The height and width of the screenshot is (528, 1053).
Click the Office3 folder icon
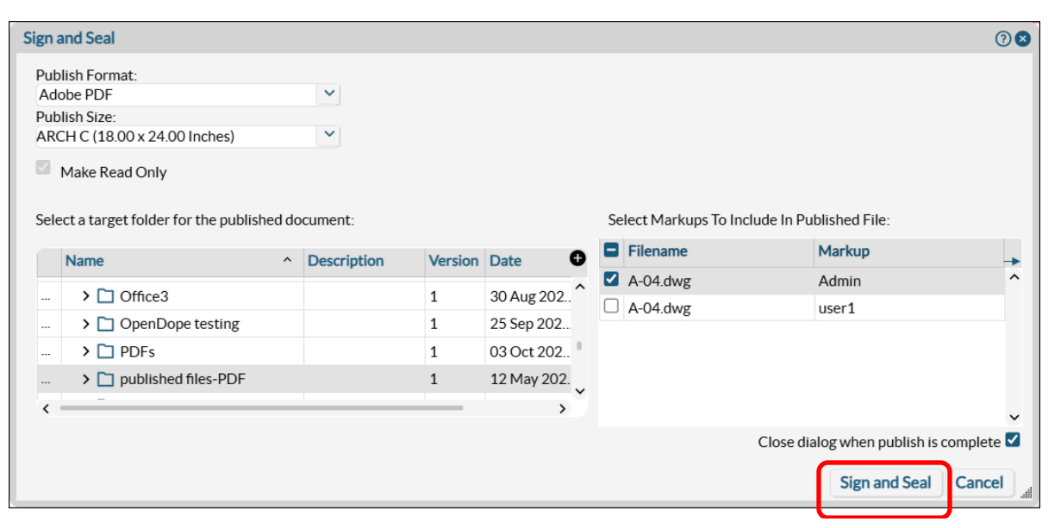(x=105, y=296)
